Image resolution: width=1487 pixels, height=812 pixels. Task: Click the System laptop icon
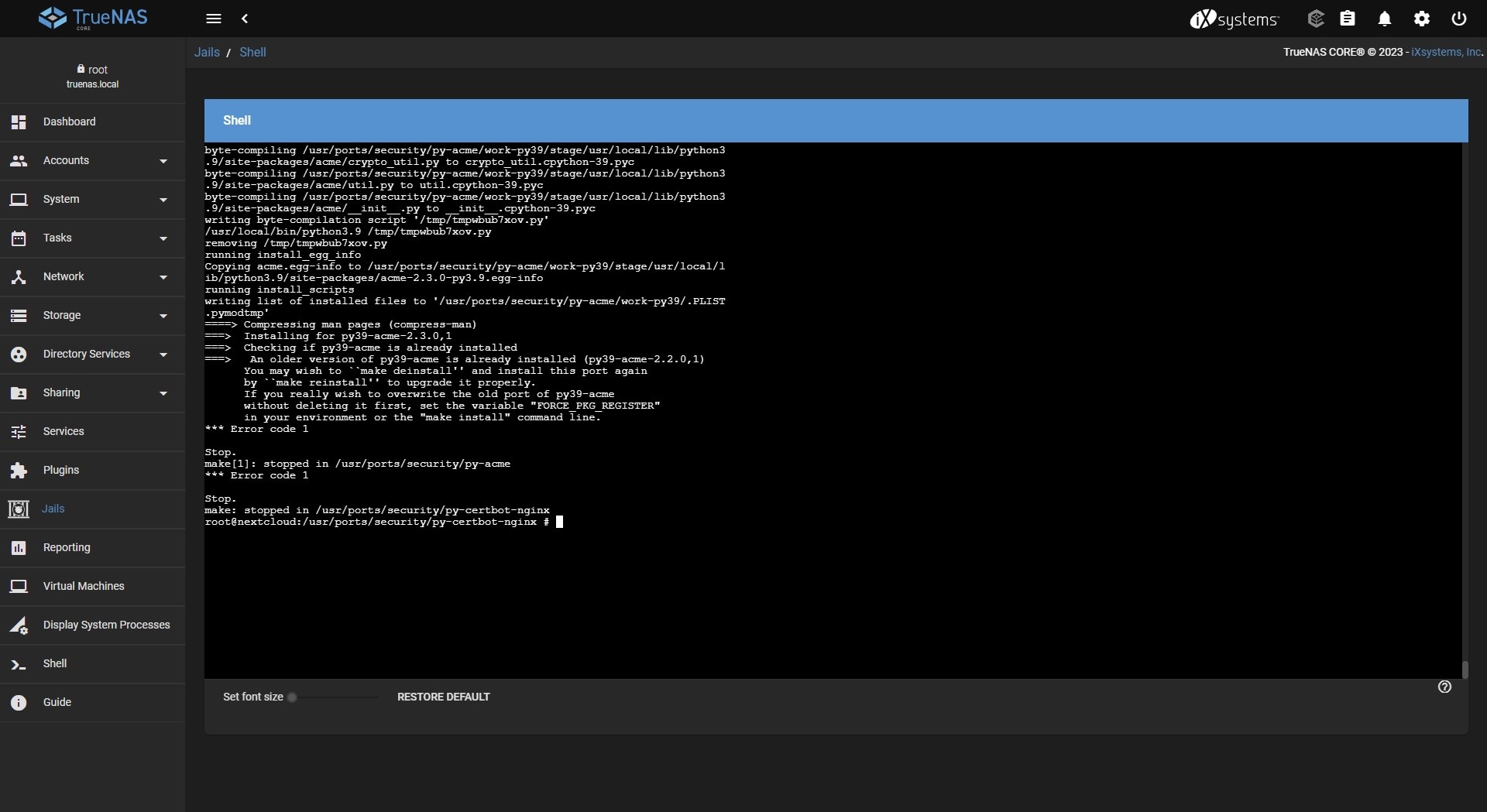click(x=19, y=200)
